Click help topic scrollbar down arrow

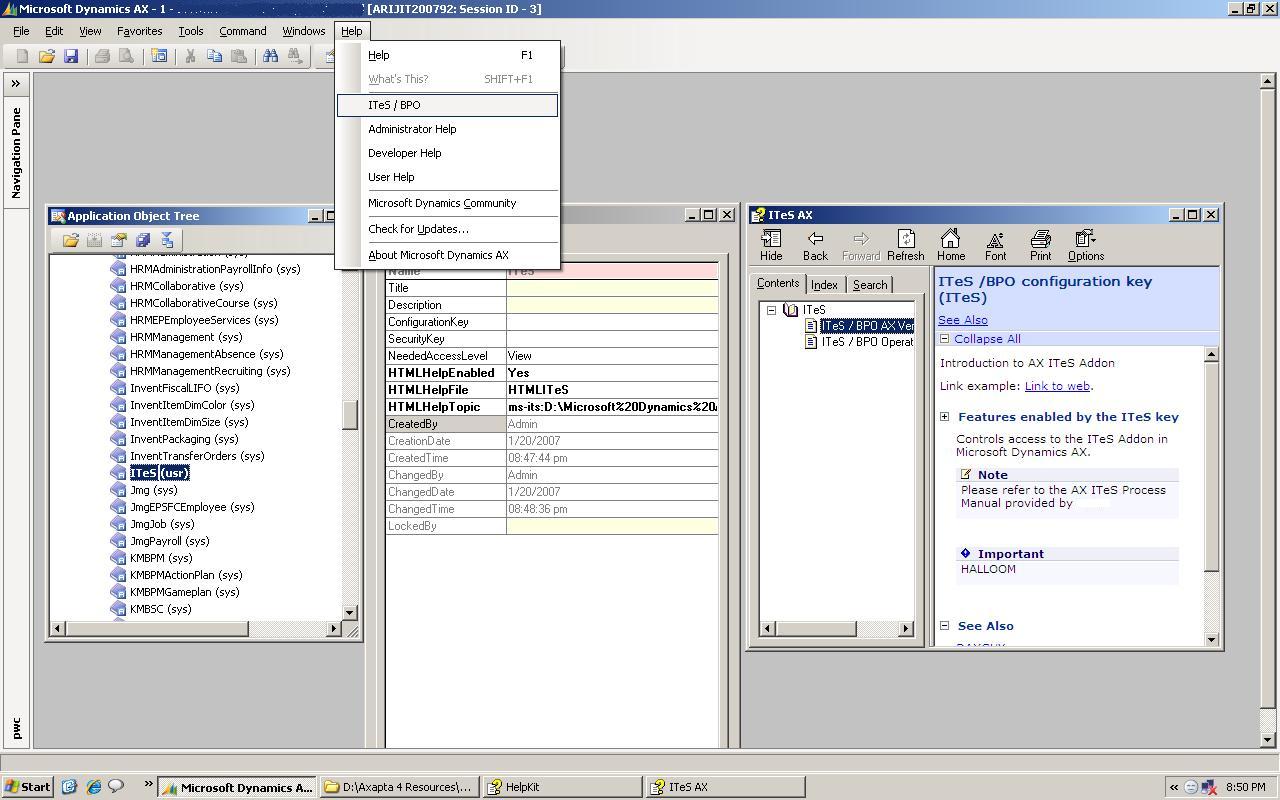1212,640
